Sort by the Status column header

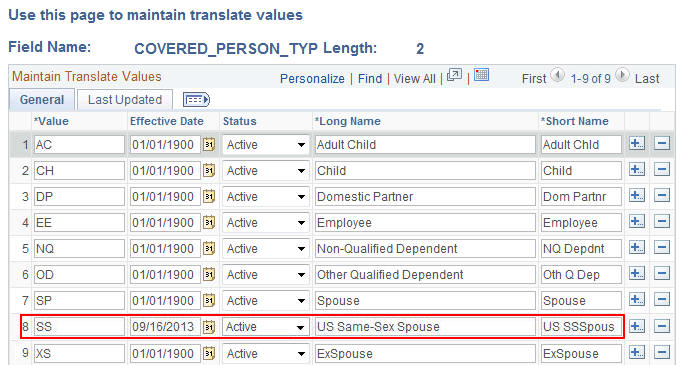click(x=240, y=121)
